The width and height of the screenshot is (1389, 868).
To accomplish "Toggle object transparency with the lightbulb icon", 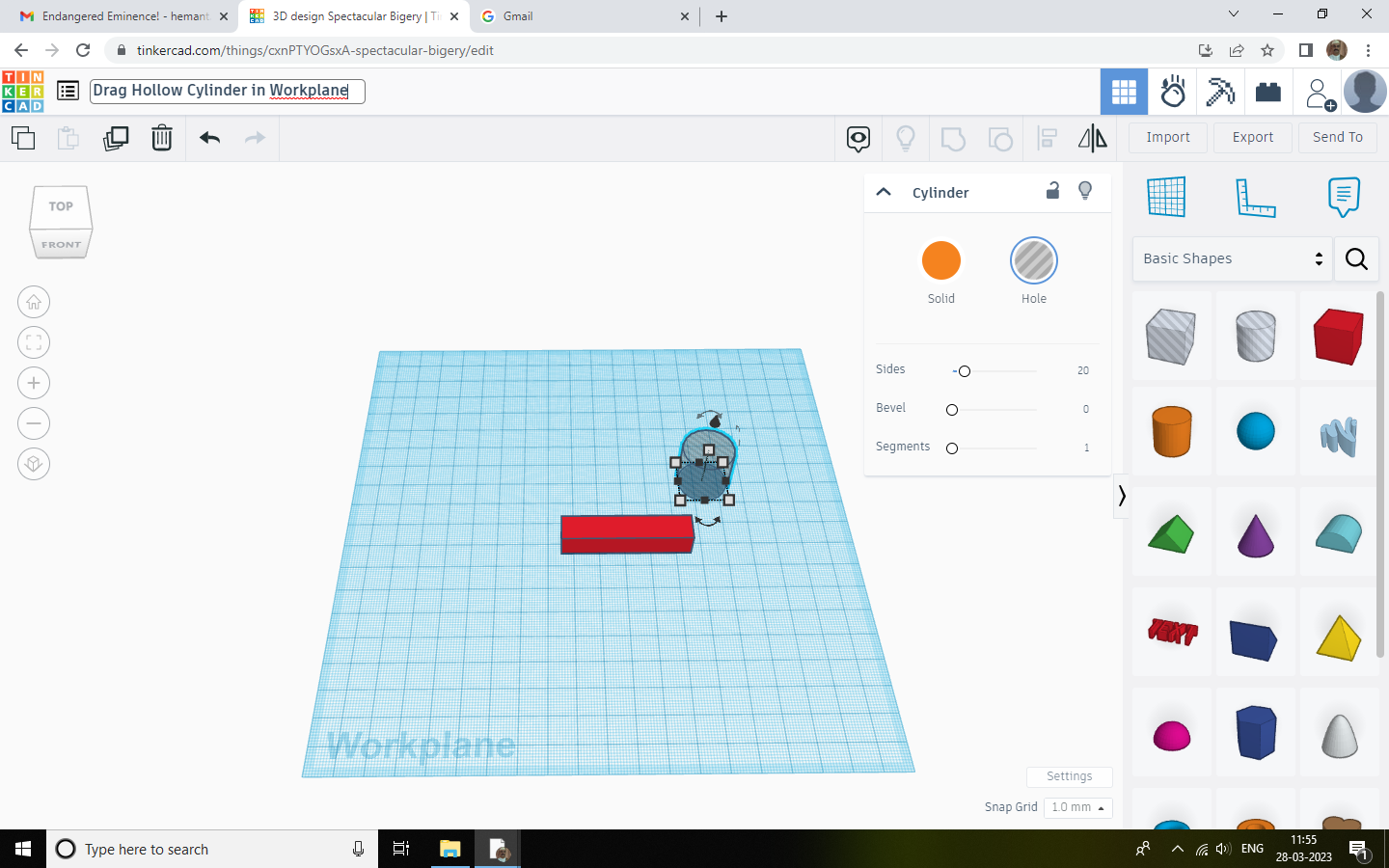I will click(1084, 191).
